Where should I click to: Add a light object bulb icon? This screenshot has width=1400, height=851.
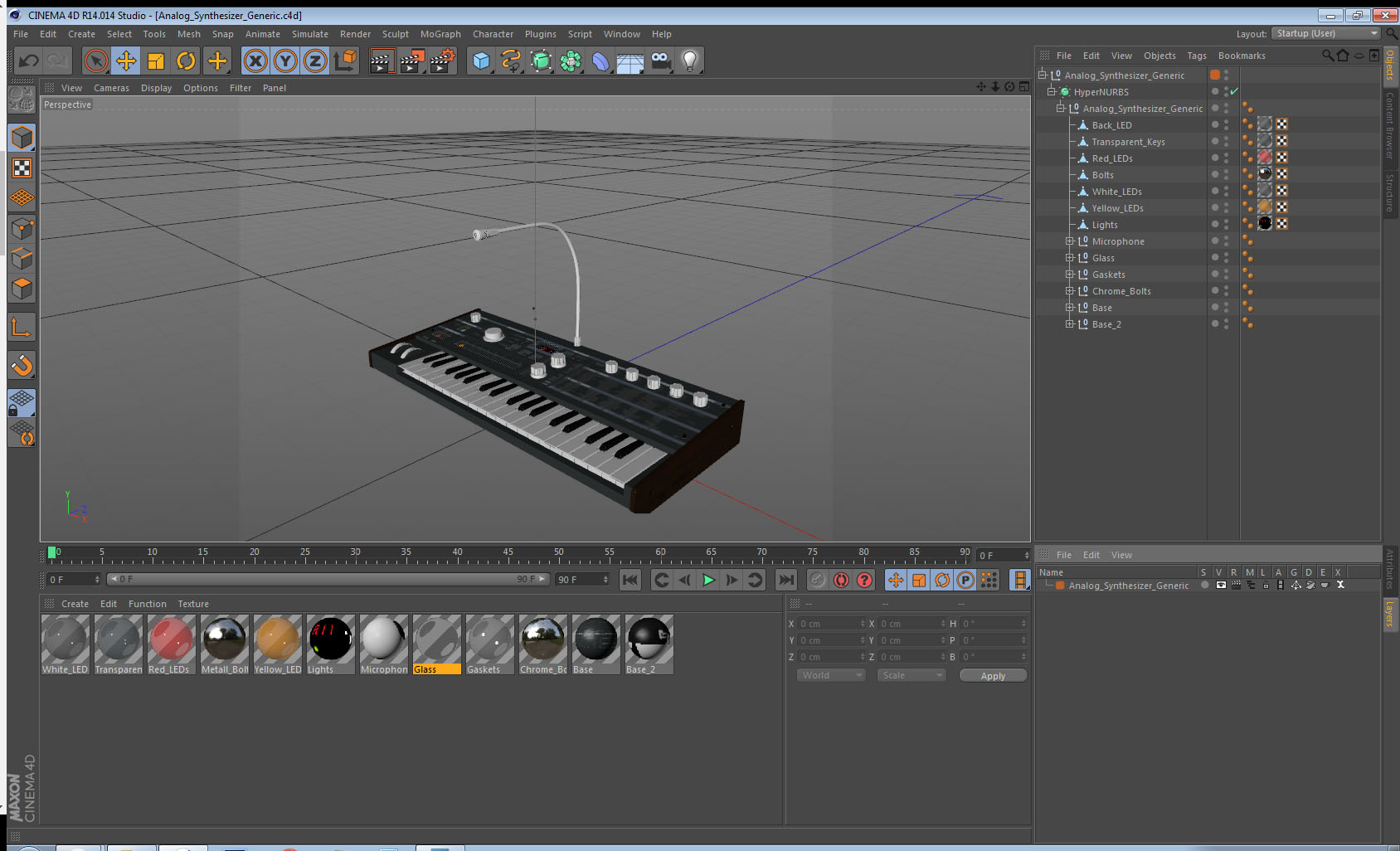coord(690,61)
